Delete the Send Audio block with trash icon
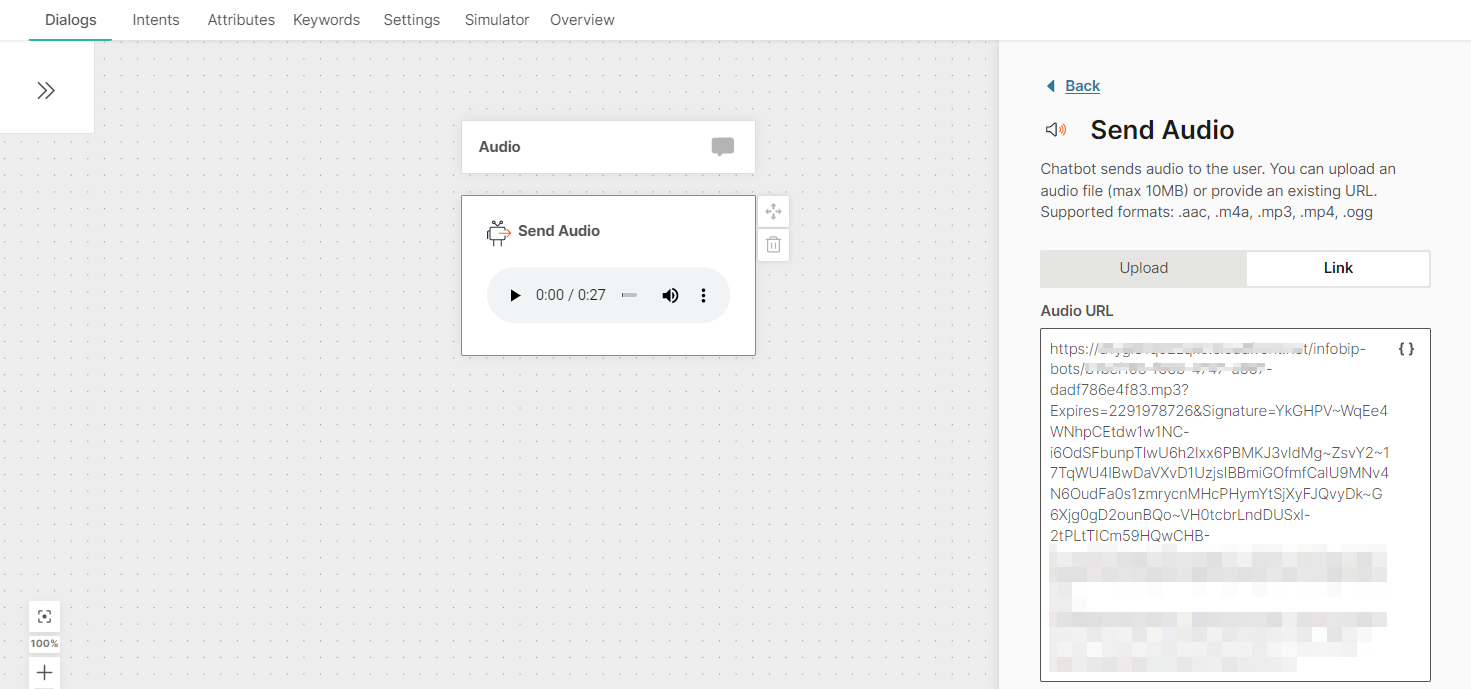The height and width of the screenshot is (689, 1471). [773, 244]
